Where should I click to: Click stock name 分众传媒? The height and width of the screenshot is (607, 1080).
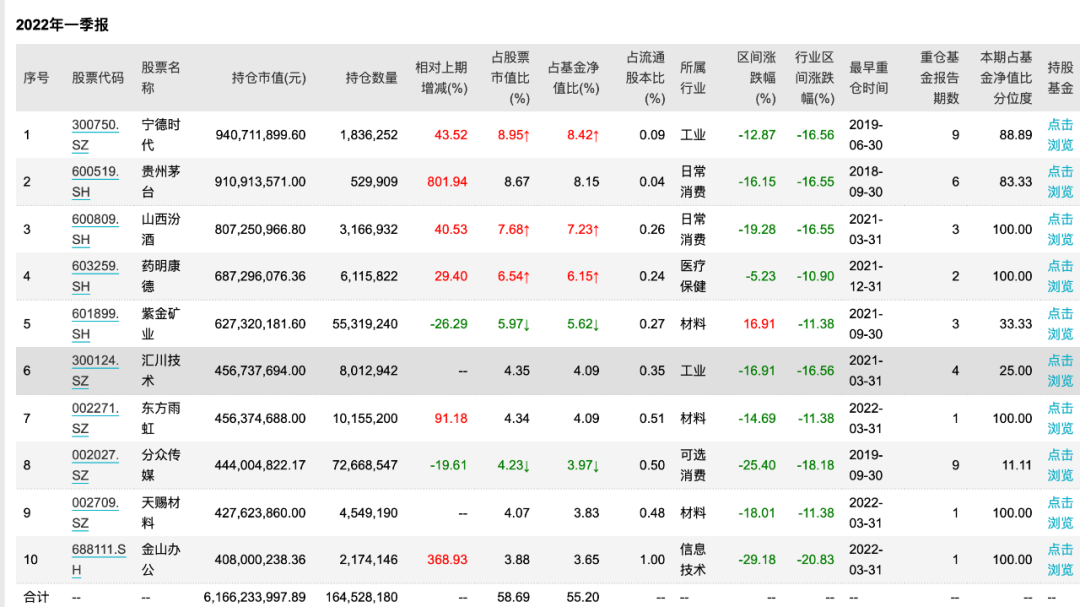160,465
